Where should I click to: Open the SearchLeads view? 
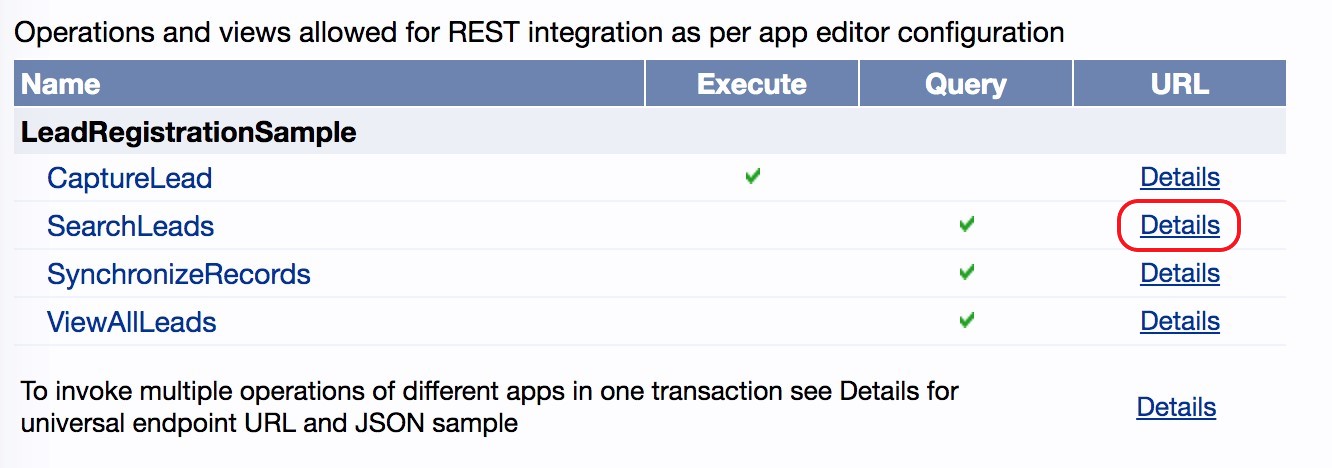131,227
